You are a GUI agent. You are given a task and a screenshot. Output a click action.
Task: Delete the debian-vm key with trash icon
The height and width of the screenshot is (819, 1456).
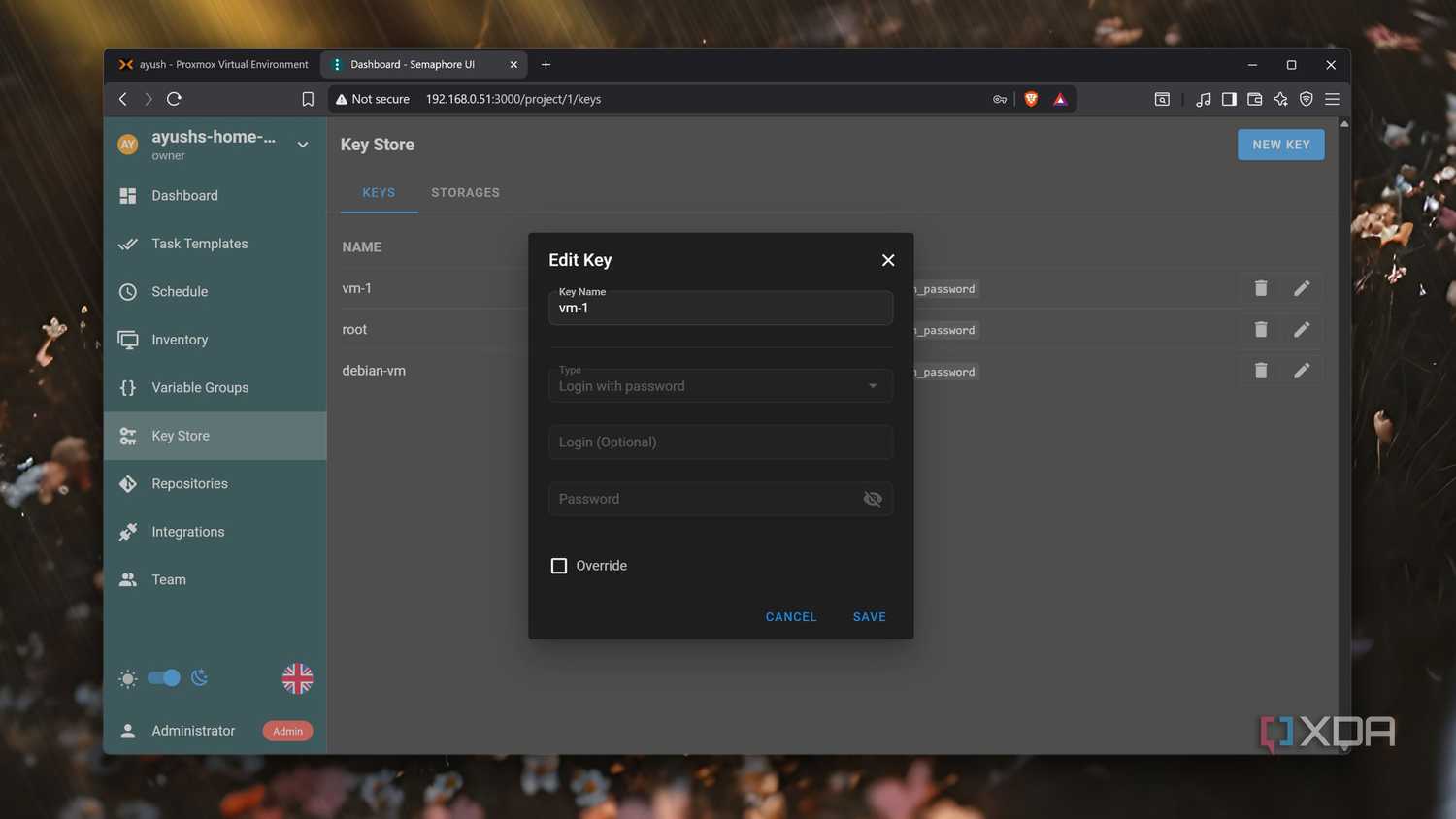point(1261,371)
